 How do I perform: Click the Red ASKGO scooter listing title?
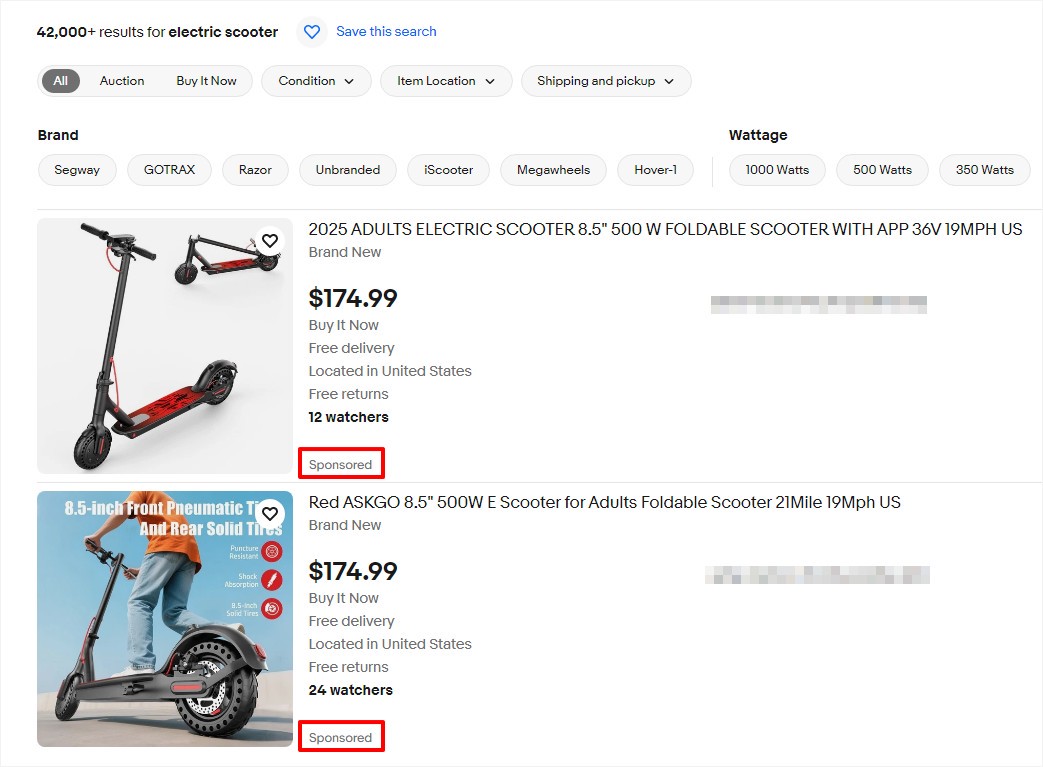pyautogui.click(x=604, y=502)
